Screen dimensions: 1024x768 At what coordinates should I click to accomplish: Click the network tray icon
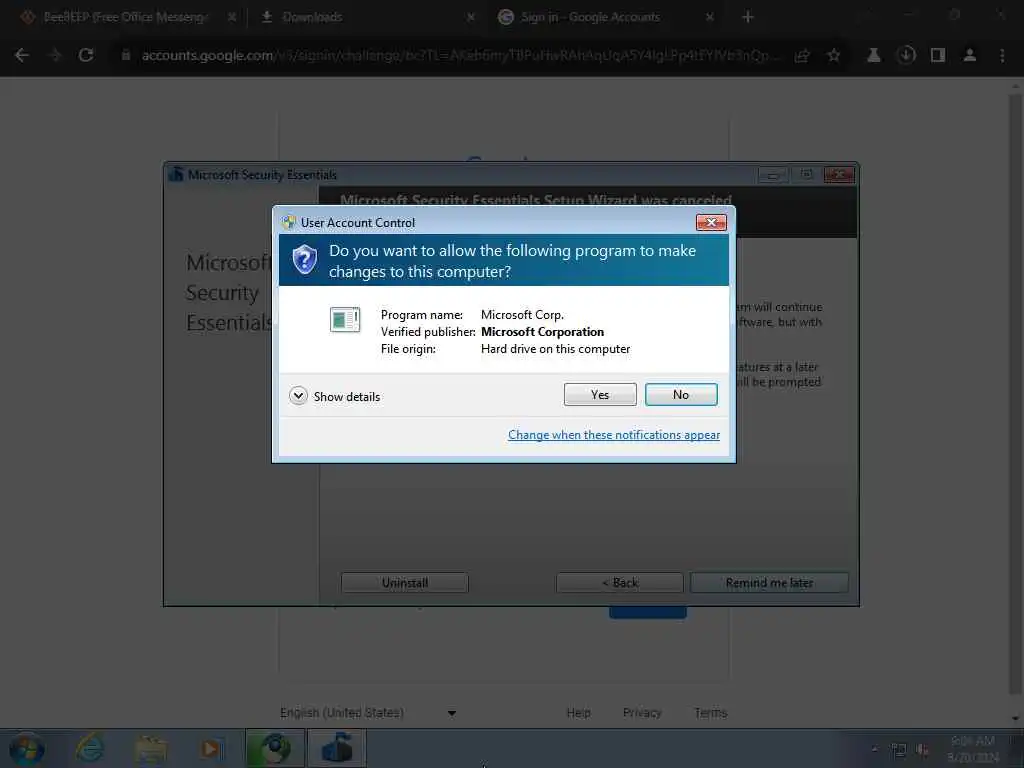[x=899, y=750]
